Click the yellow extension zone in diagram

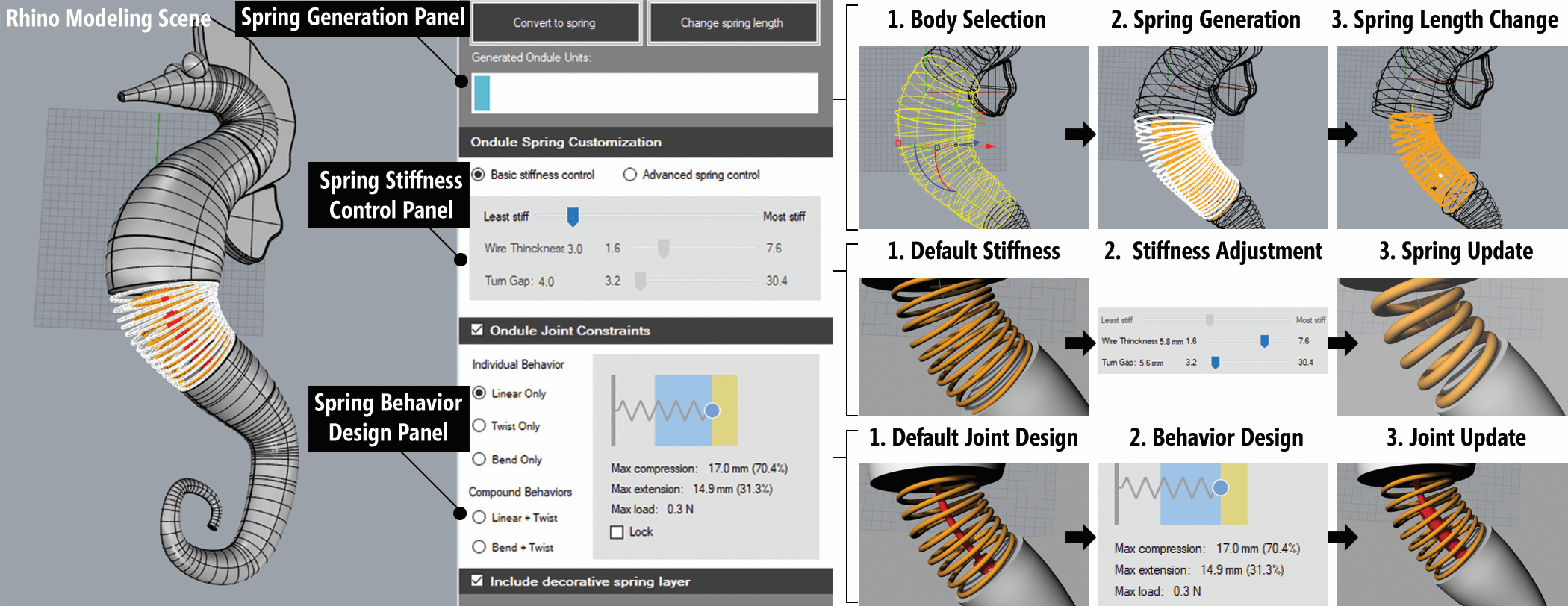coord(724,410)
